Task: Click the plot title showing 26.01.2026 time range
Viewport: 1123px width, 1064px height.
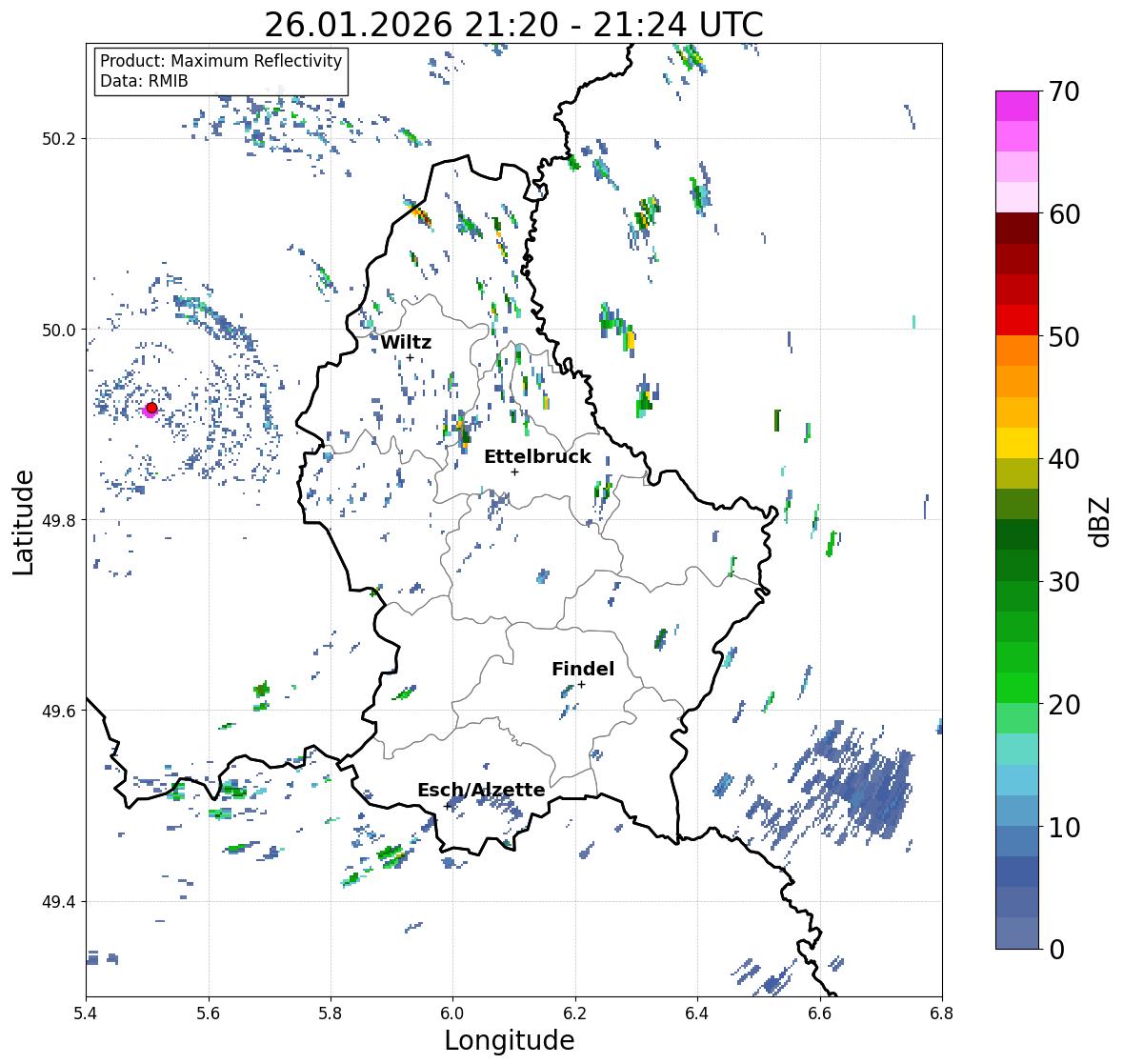Action: tap(513, 25)
